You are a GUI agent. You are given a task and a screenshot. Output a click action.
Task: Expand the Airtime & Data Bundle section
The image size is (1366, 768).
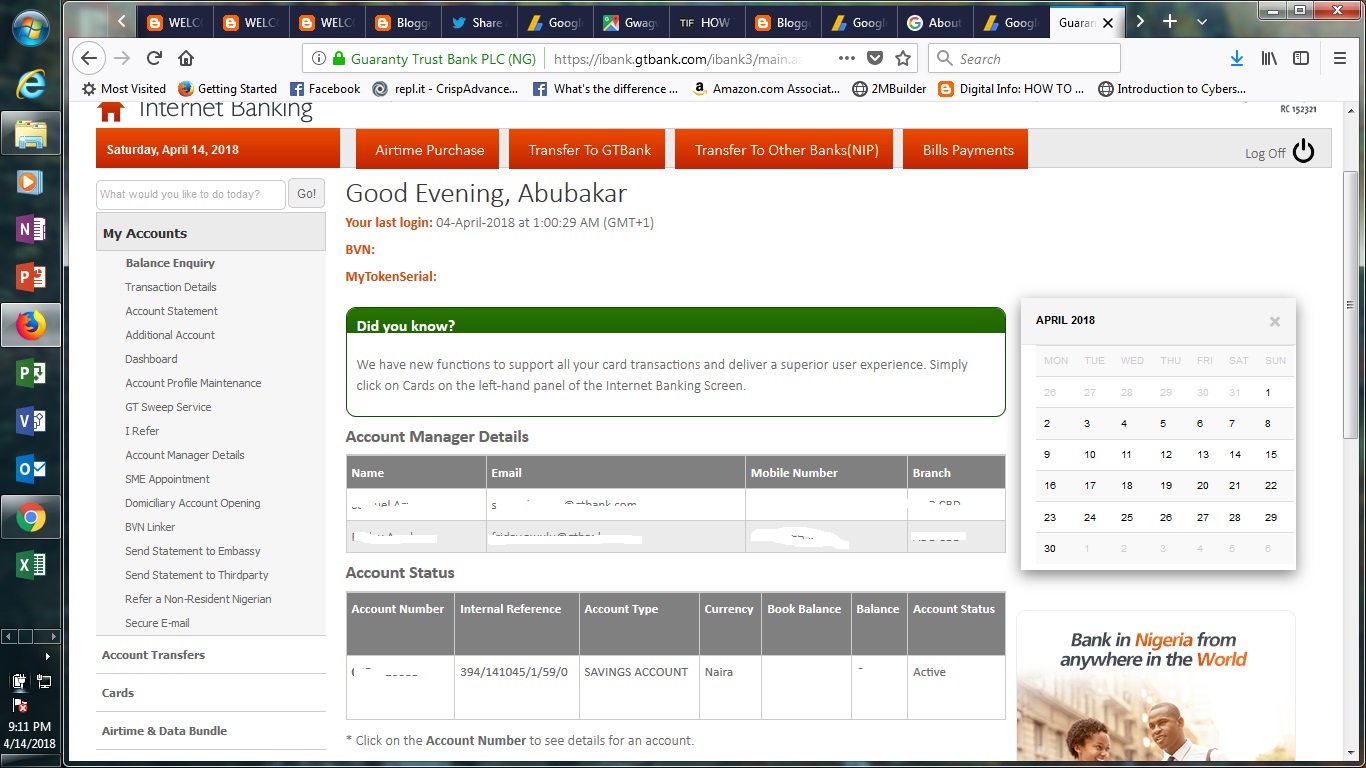(164, 731)
